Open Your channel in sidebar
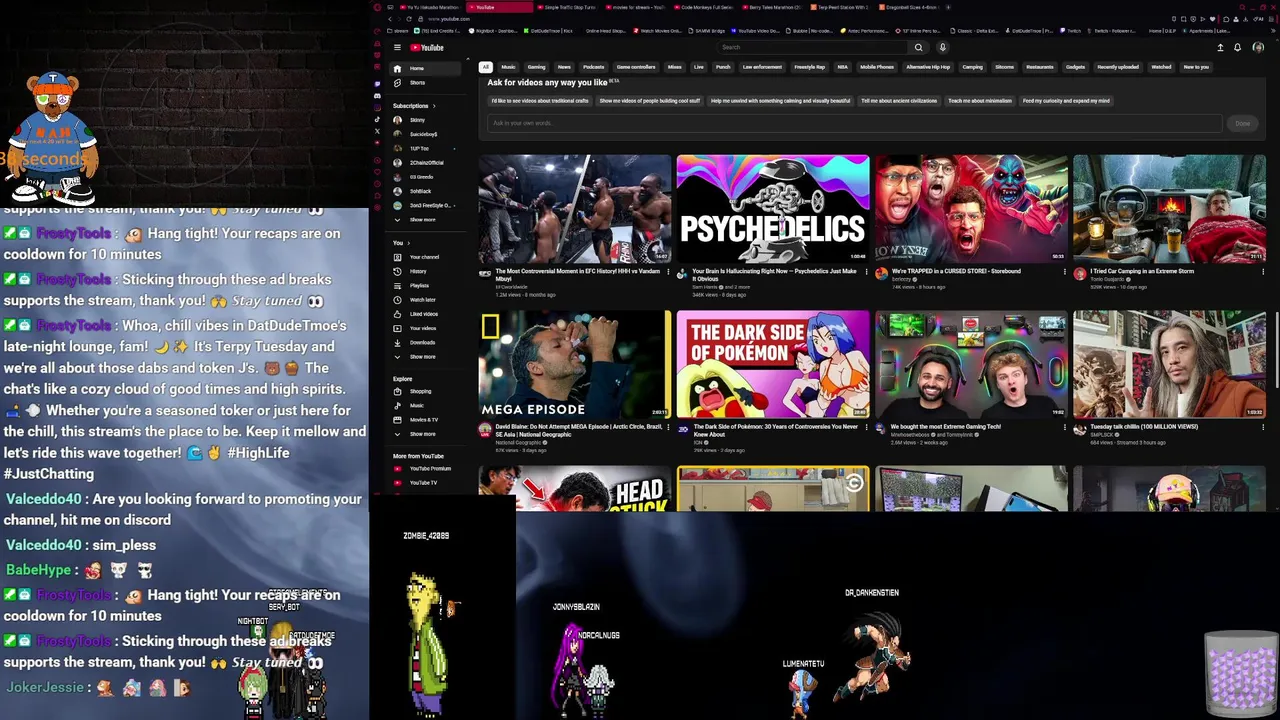The height and width of the screenshot is (720, 1280). pos(425,257)
